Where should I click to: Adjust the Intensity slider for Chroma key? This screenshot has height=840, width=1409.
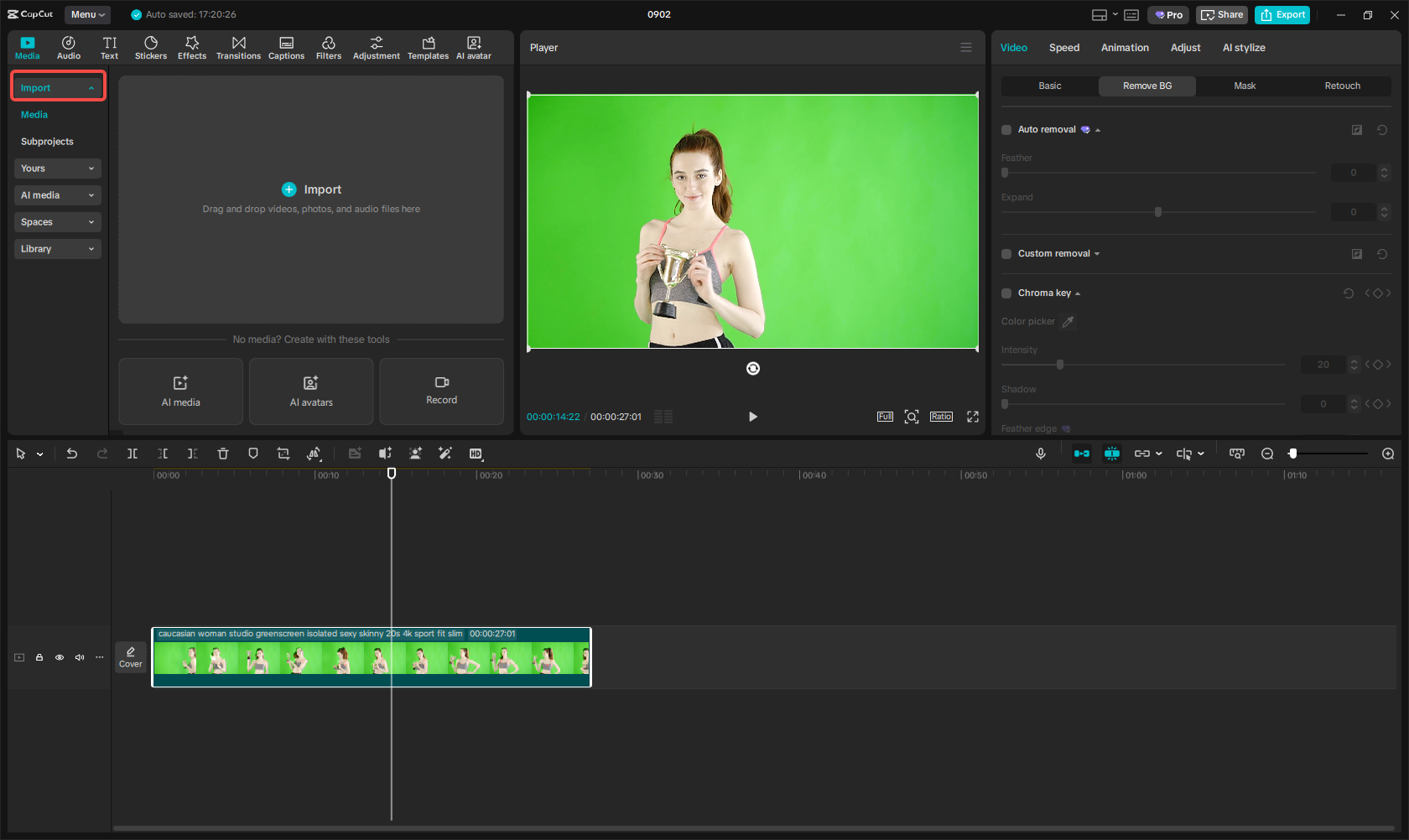1059,365
